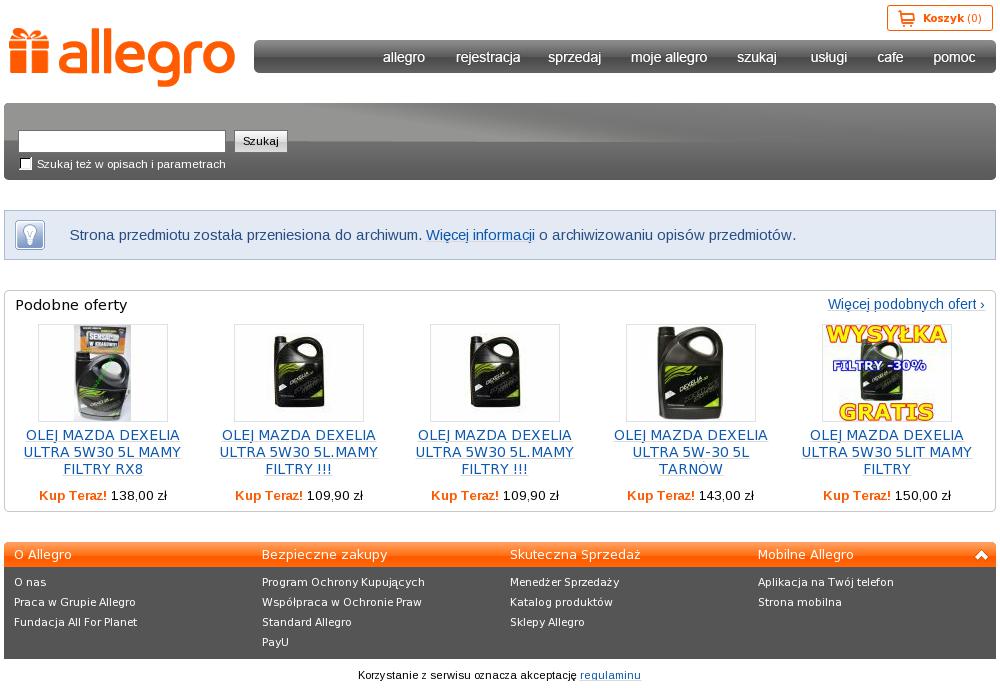
Task: Click the Mobilne Allegro footer heading
Action: (805, 555)
